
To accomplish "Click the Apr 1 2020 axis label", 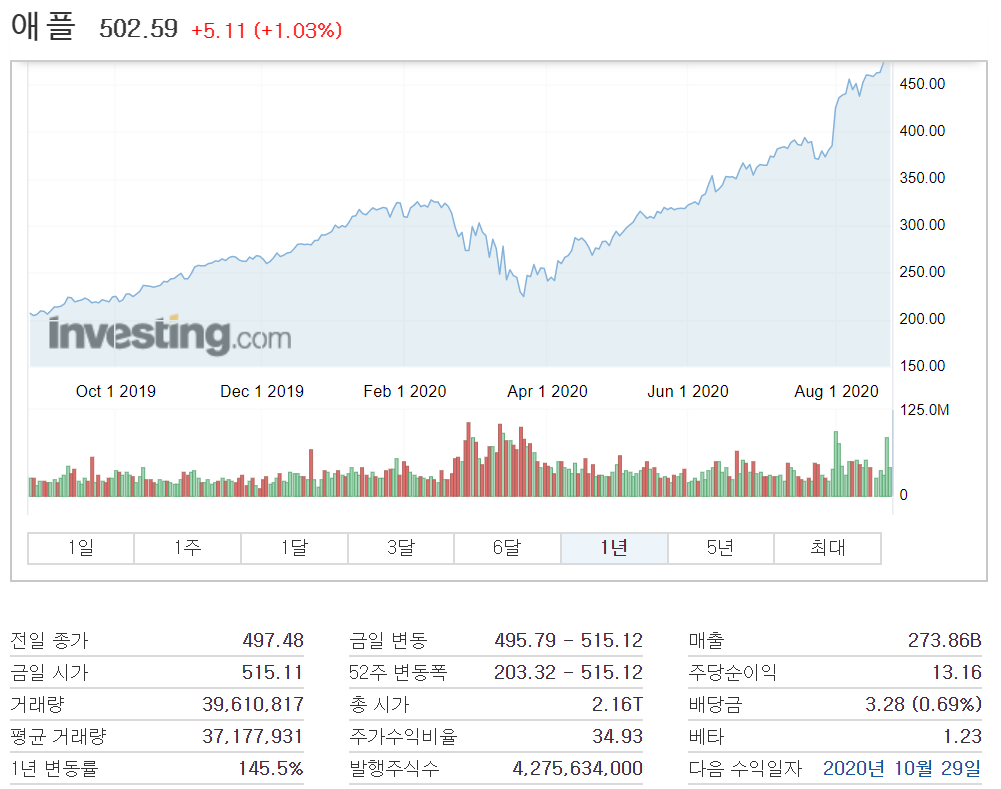I will pos(547,391).
